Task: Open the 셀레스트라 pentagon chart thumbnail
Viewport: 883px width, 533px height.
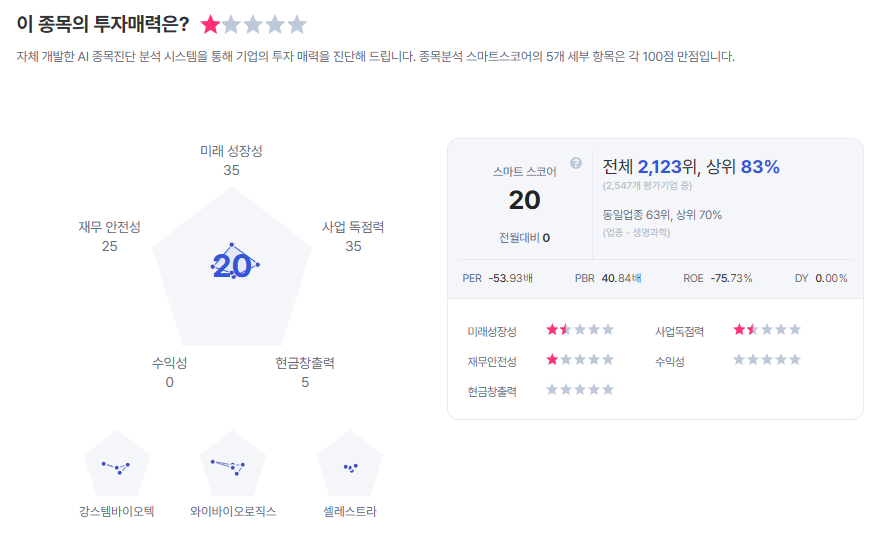Action: pos(351,464)
